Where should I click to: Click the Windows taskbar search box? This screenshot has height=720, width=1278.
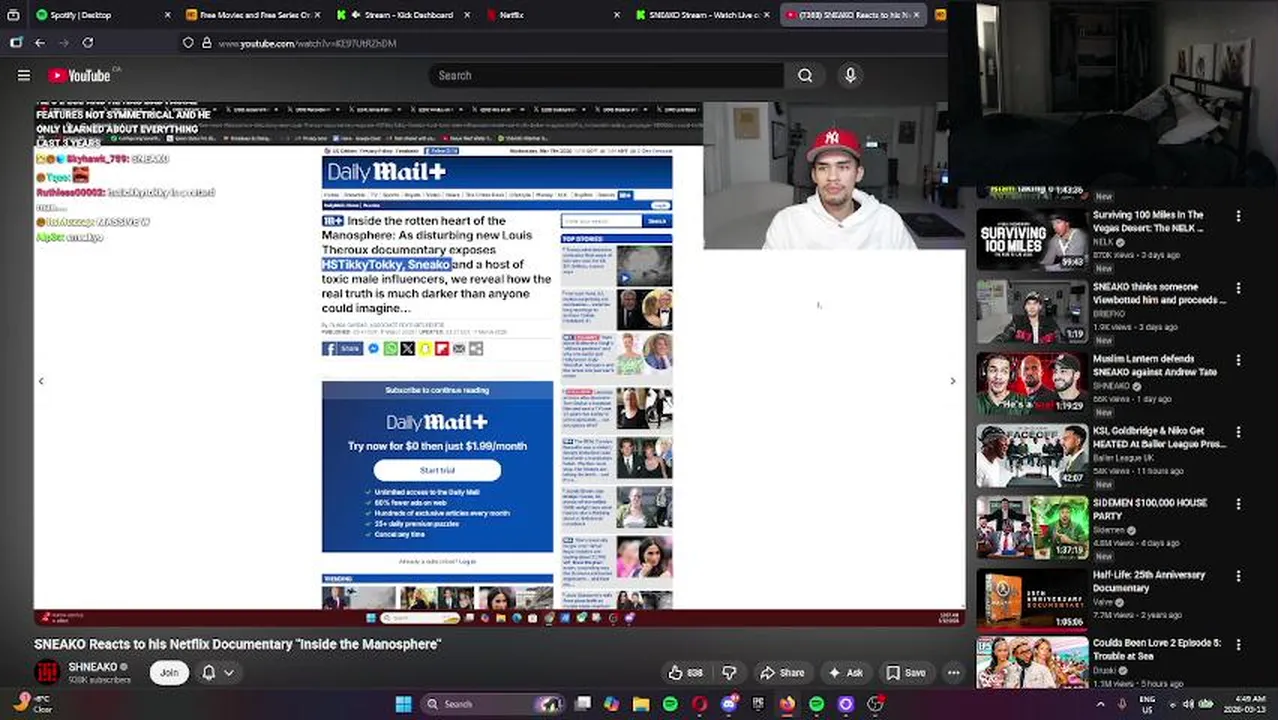click(493, 704)
